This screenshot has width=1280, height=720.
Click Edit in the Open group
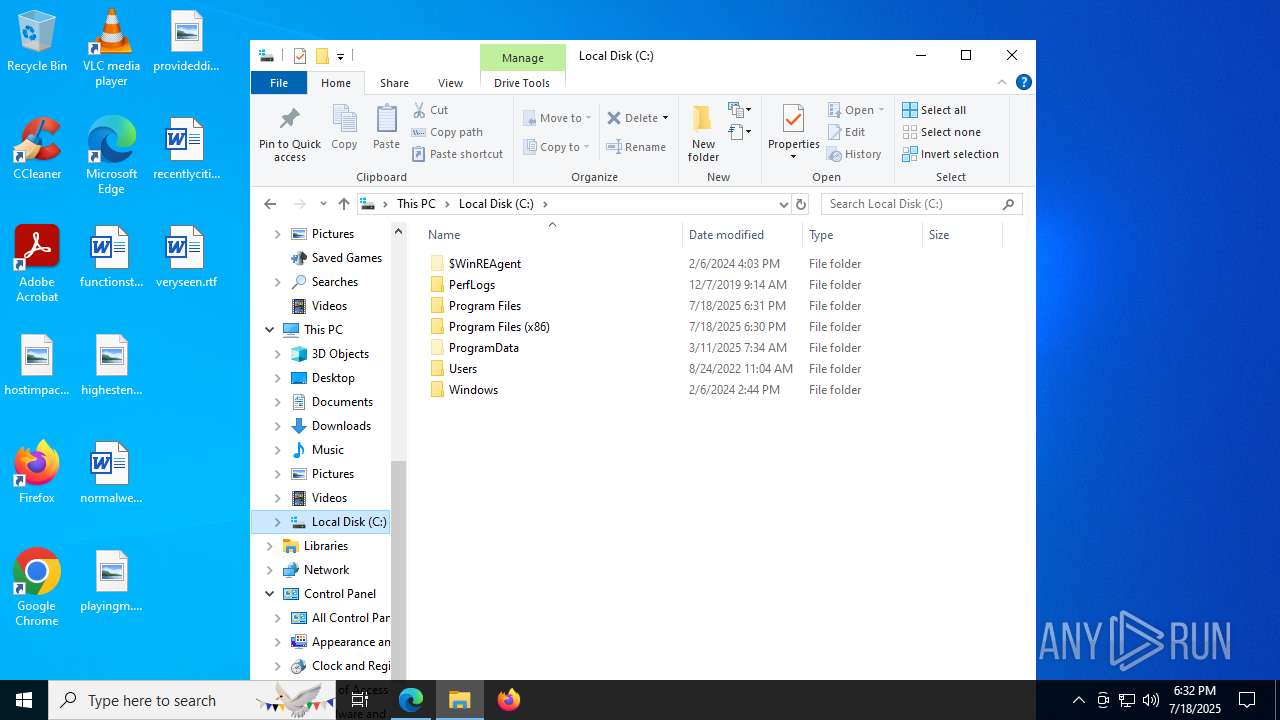point(846,132)
